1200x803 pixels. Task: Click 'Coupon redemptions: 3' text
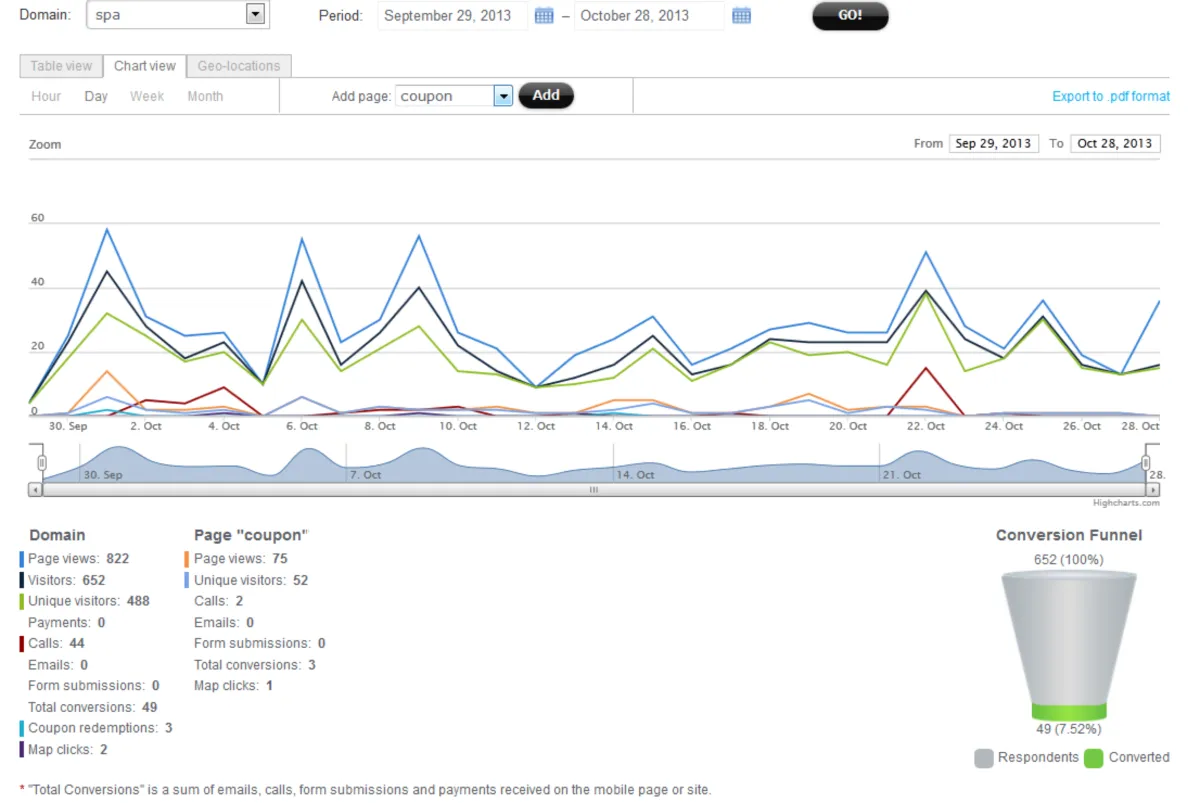pyautogui.click(x=100, y=728)
